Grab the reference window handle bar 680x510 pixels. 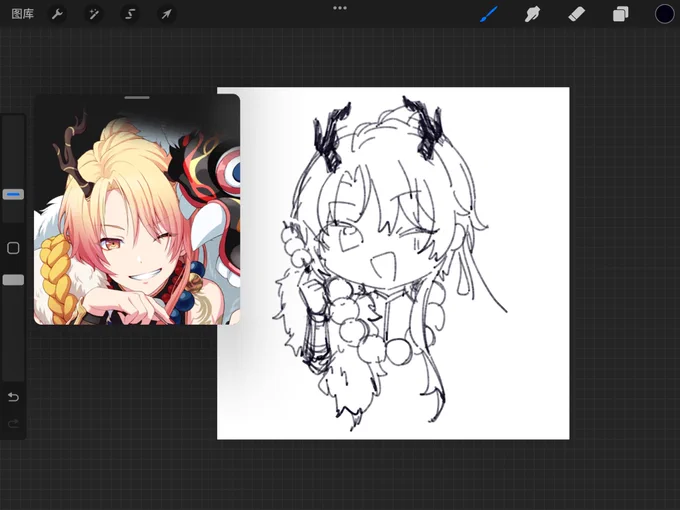[137, 98]
